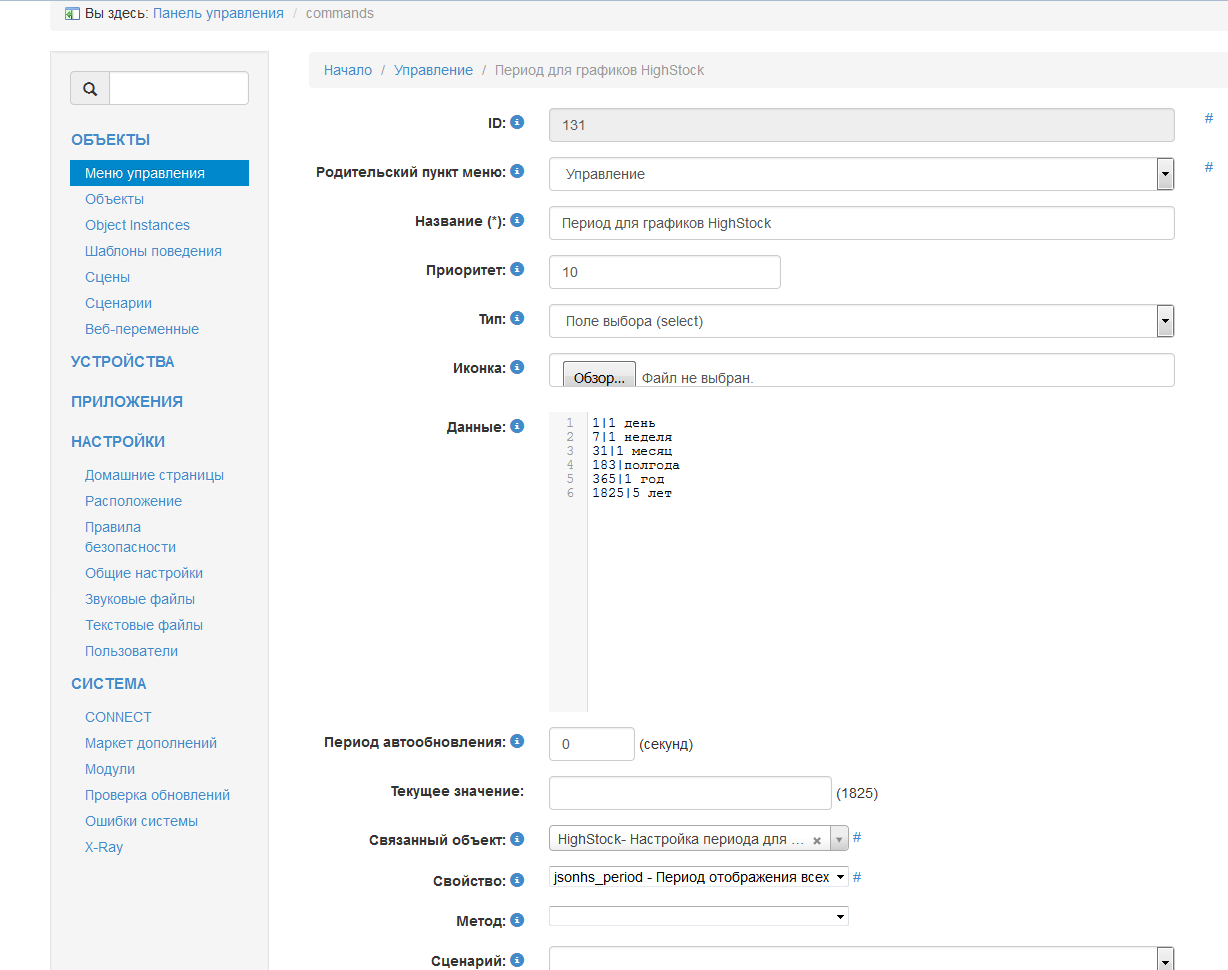
Task: Click info icon beside Данные label
Action: [x=517, y=426]
